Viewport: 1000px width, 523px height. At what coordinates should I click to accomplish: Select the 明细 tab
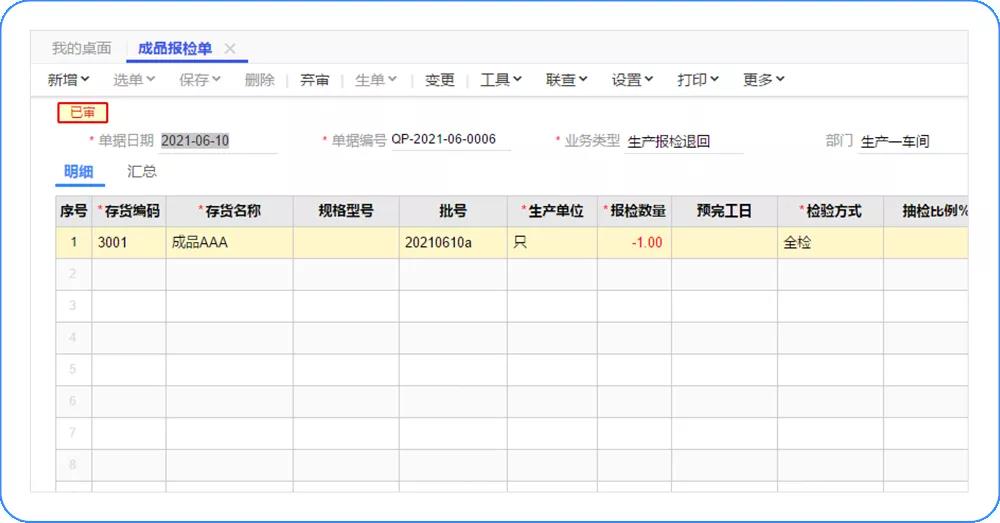(x=79, y=172)
